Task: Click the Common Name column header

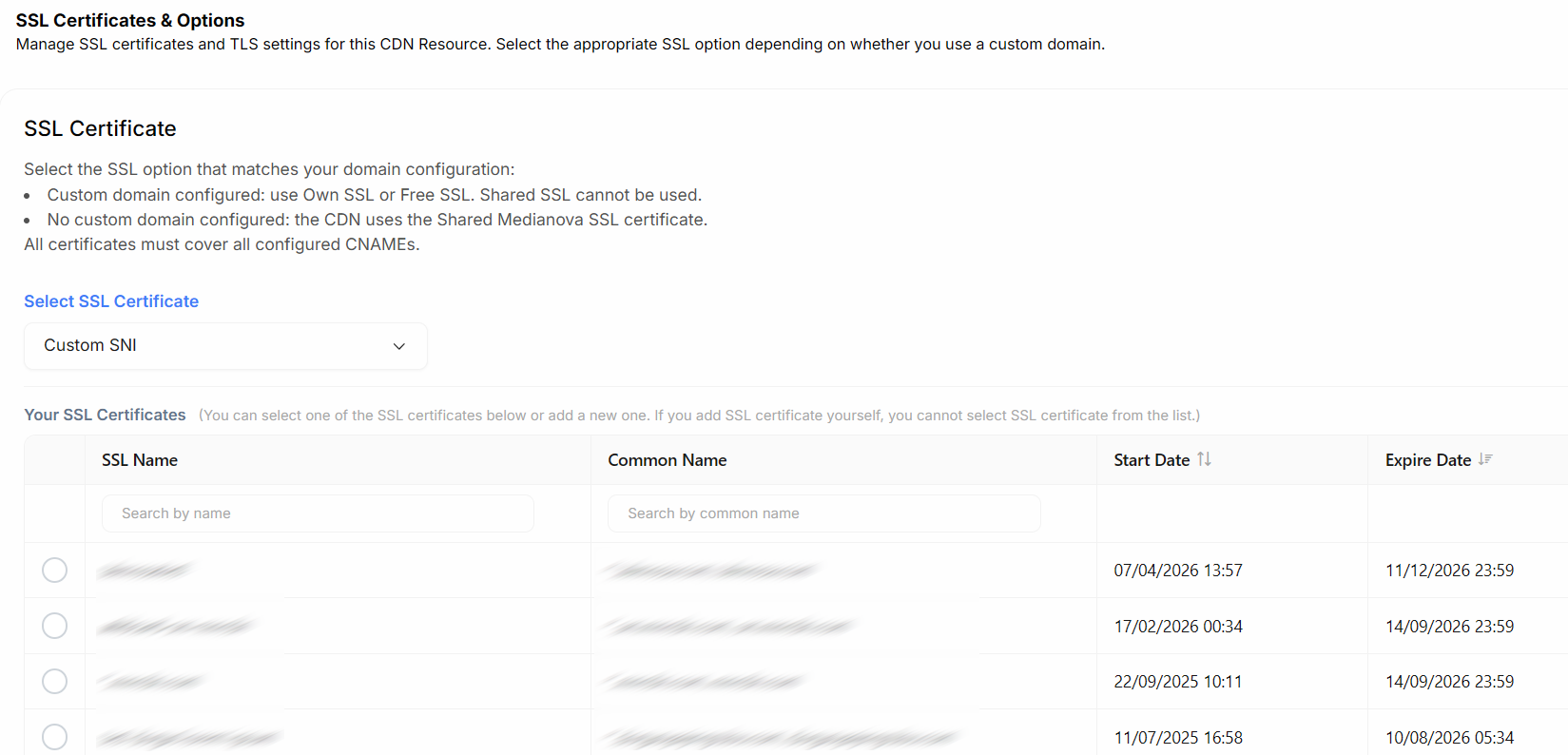Action: coord(668,460)
